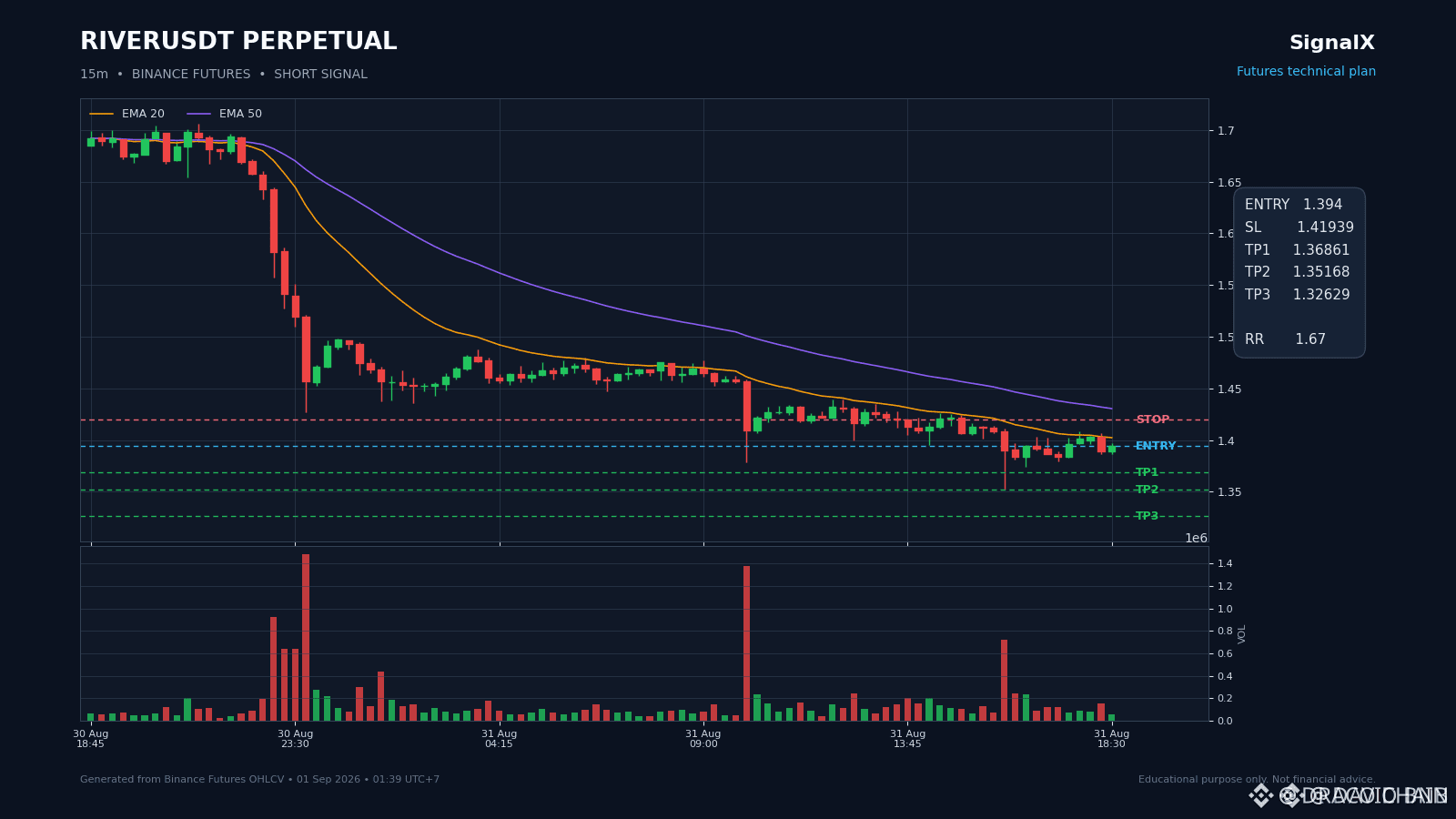Click the TP3 1.32629 value

(1298, 295)
